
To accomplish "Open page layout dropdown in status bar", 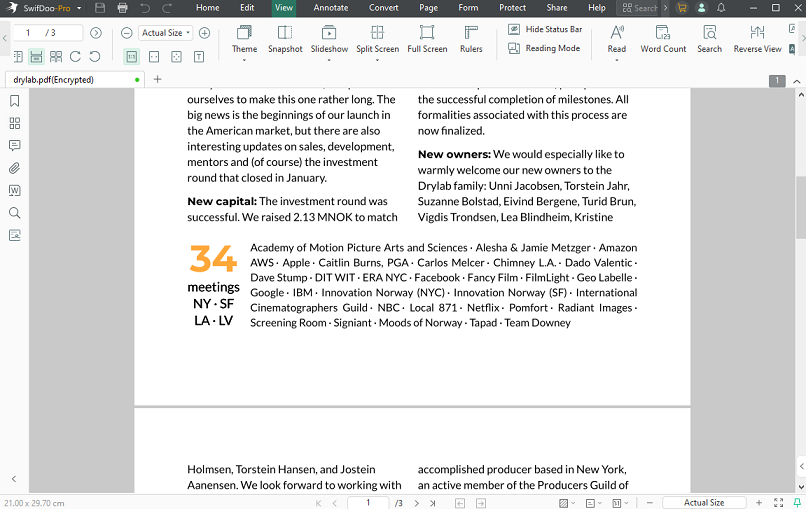I will 594,503.
